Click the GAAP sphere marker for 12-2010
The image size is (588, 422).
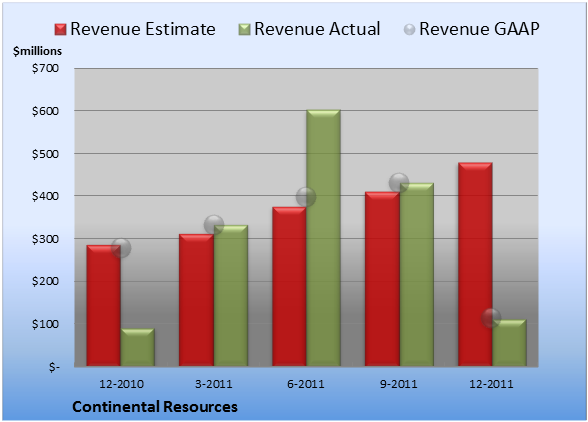121,248
